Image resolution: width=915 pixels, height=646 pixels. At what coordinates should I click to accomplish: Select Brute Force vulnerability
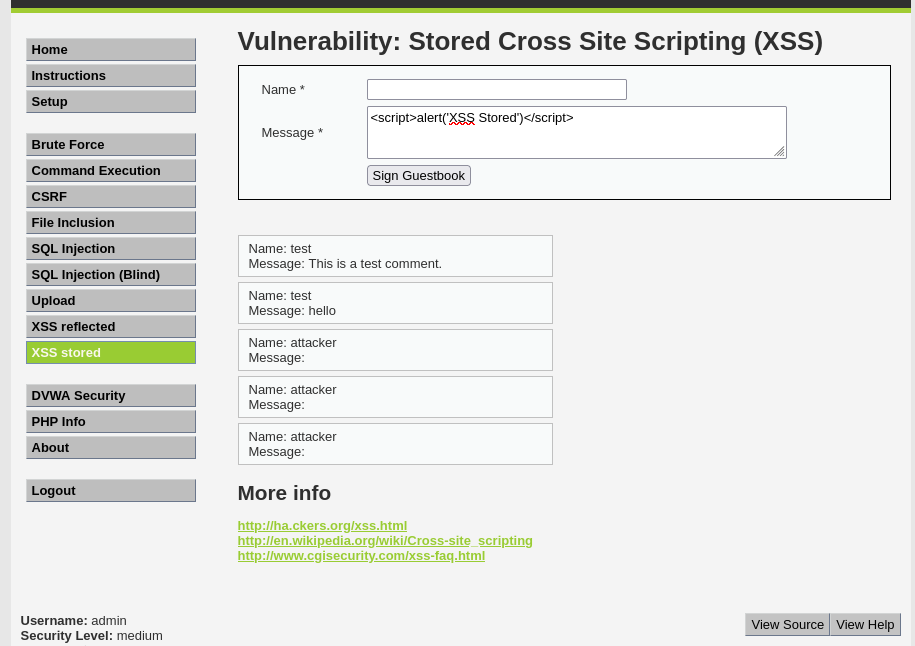tap(111, 145)
